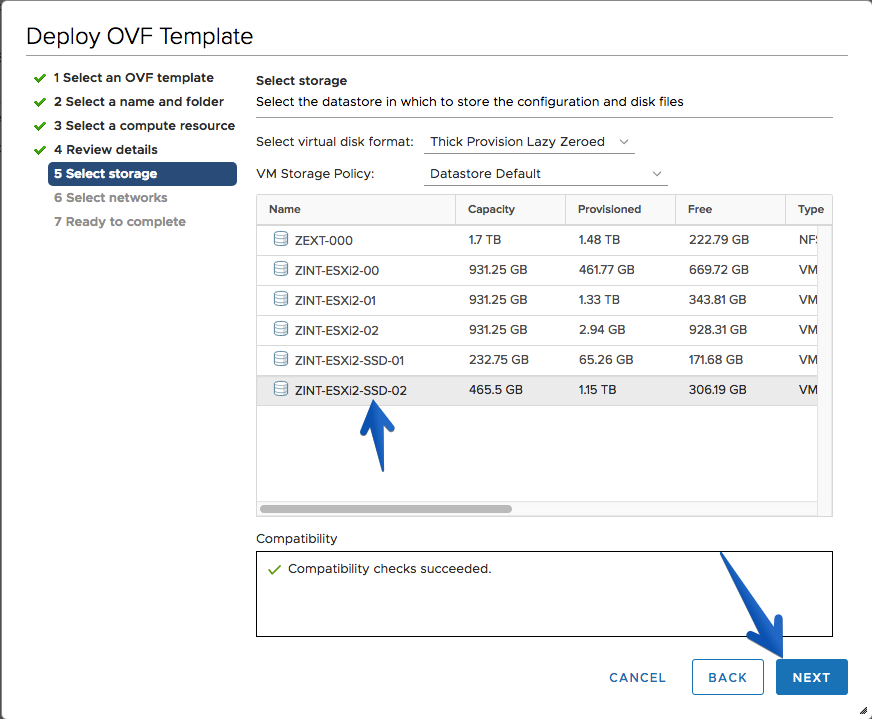
Task: Click the Datastore Default dropdown chevron
Action: (x=657, y=174)
